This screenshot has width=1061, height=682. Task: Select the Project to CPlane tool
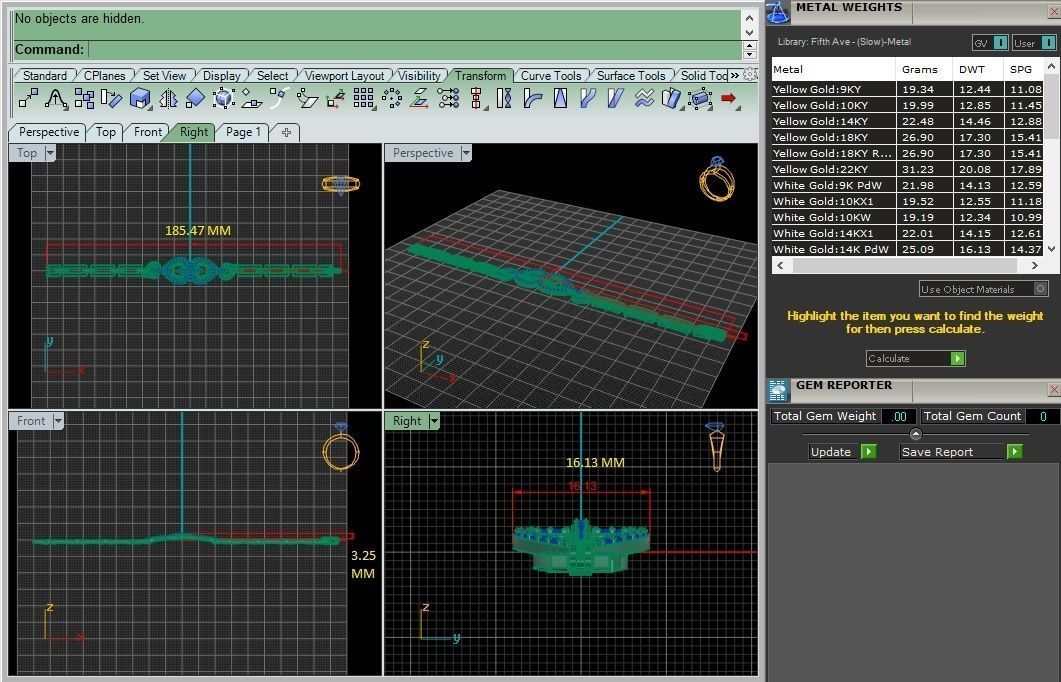pyautogui.click(x=252, y=99)
